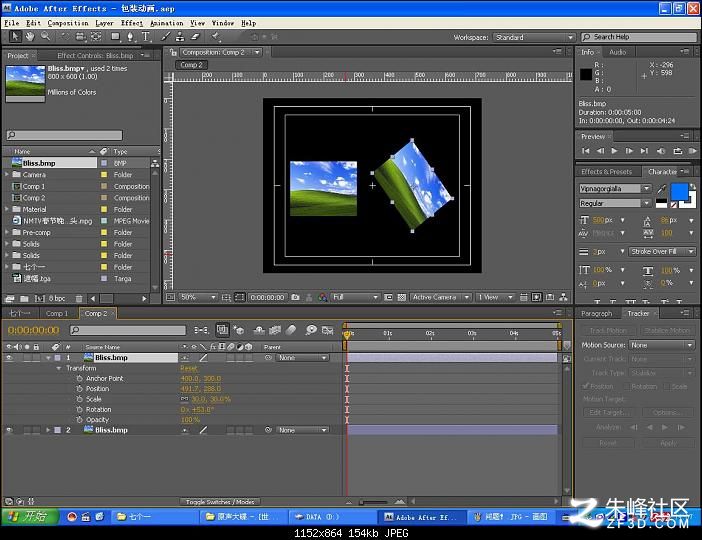Open Motion Source dropdown in Tracker
The height and width of the screenshot is (540, 702).
(661, 345)
